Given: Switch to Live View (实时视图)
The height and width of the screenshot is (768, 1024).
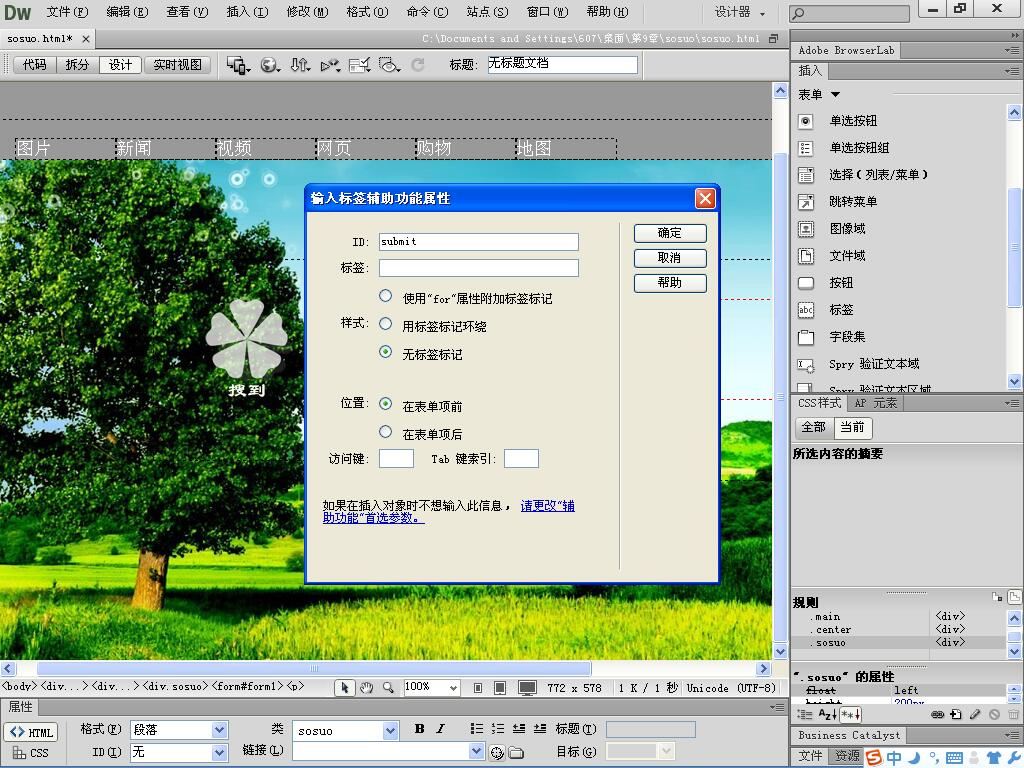Looking at the screenshot, I should tap(178, 65).
